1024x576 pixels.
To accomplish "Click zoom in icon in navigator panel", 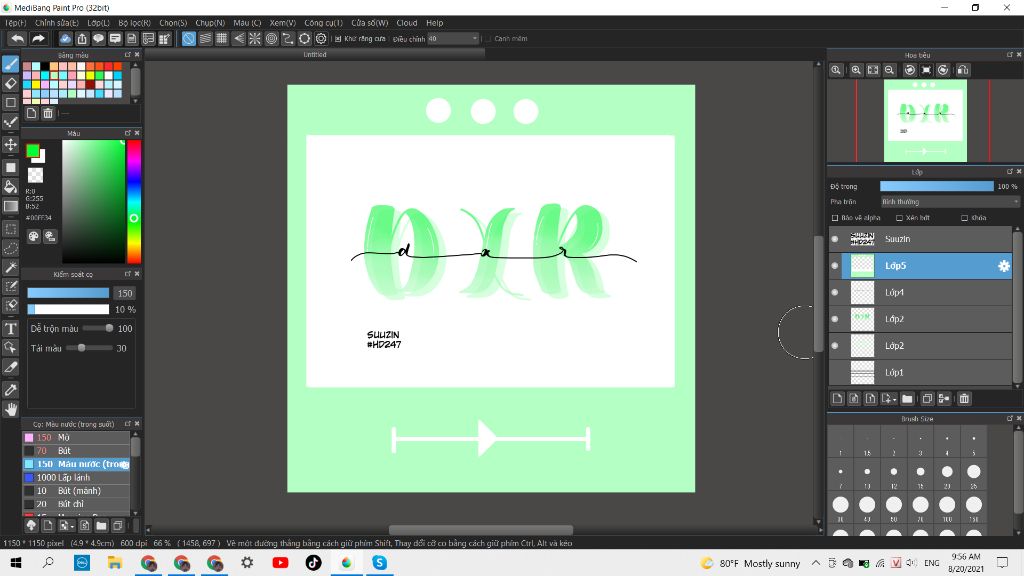I will 856,70.
